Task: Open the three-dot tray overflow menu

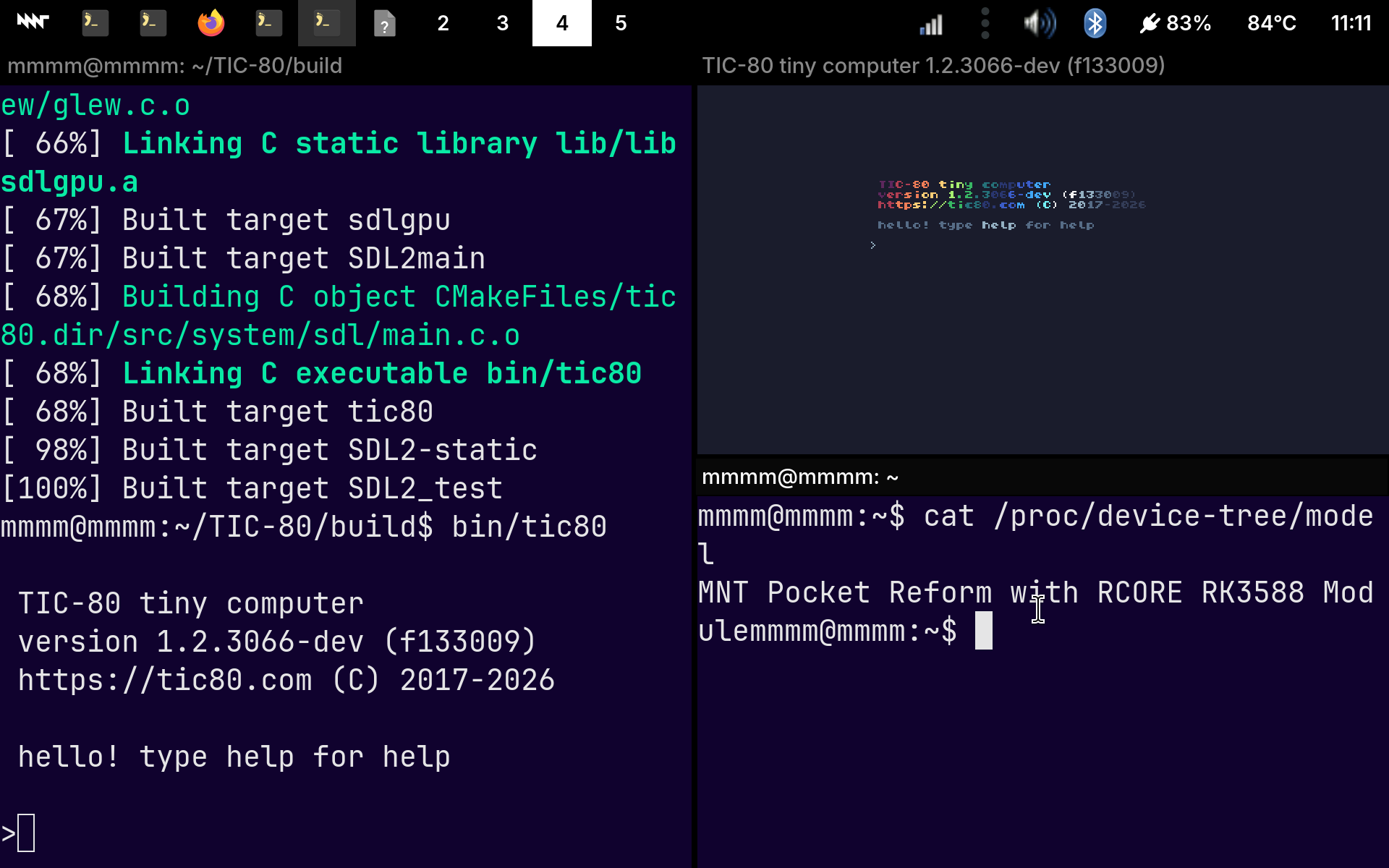Action: tap(985, 23)
